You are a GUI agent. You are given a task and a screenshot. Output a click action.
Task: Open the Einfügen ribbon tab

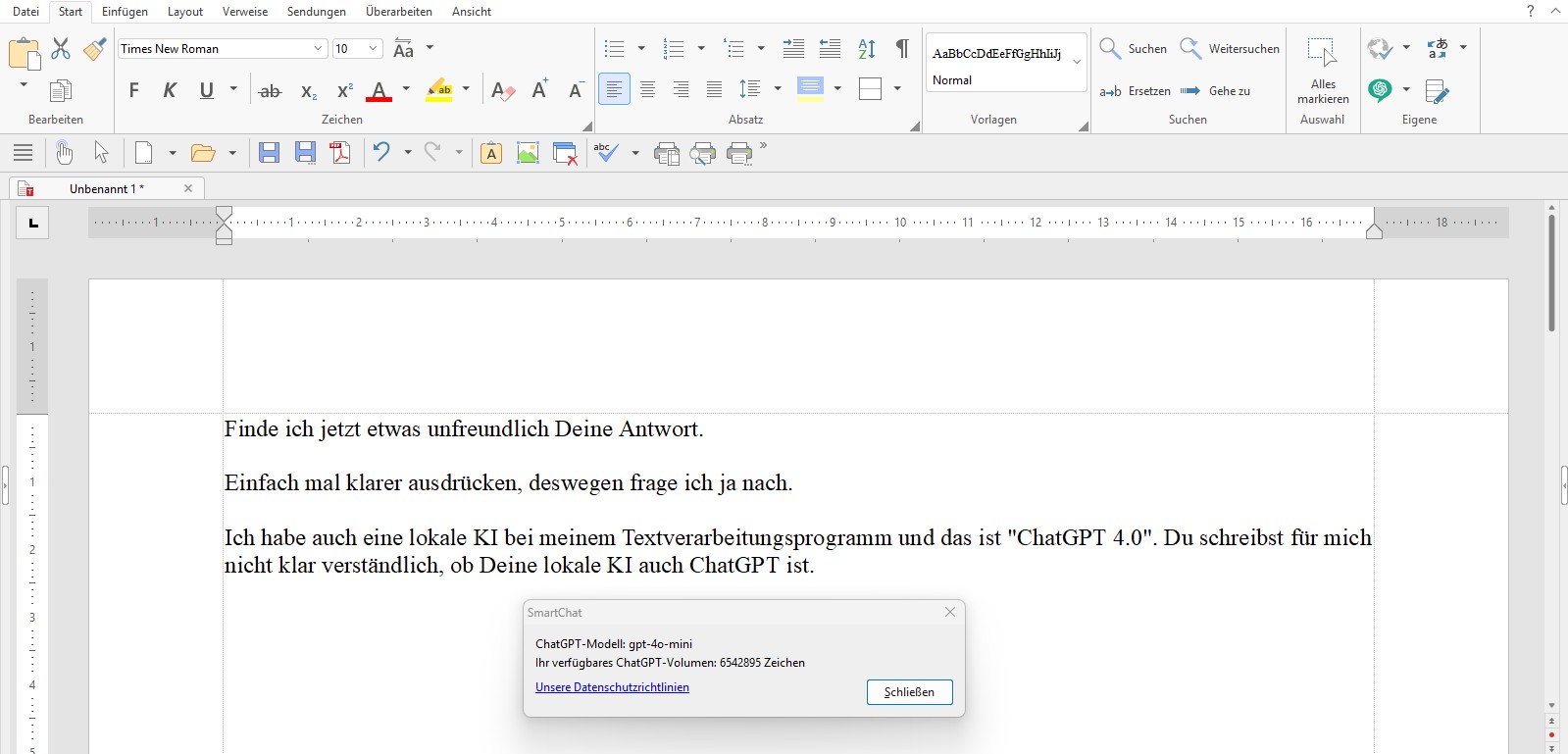tap(125, 12)
